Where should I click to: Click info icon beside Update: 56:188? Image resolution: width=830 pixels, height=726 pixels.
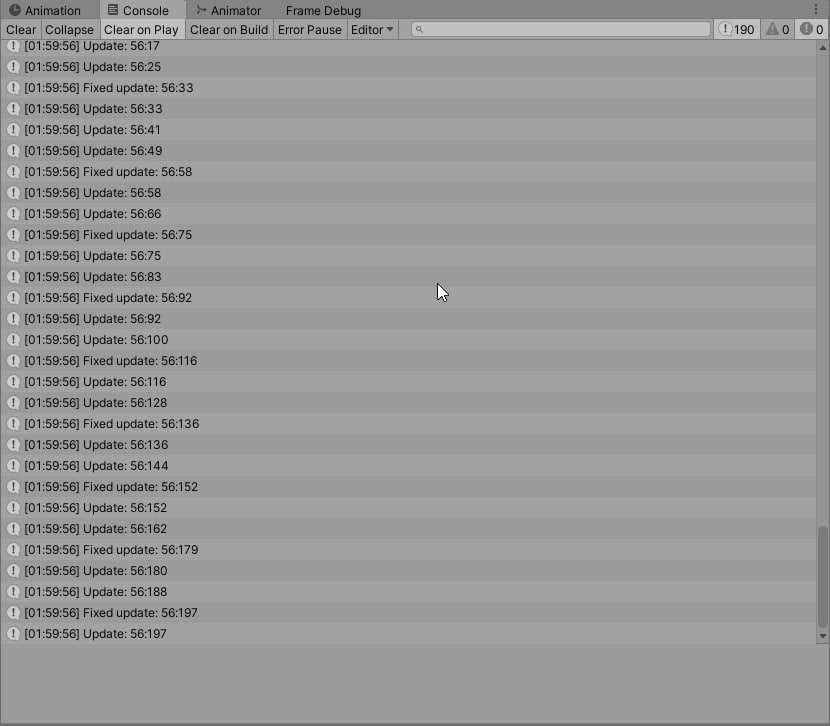click(x=13, y=592)
